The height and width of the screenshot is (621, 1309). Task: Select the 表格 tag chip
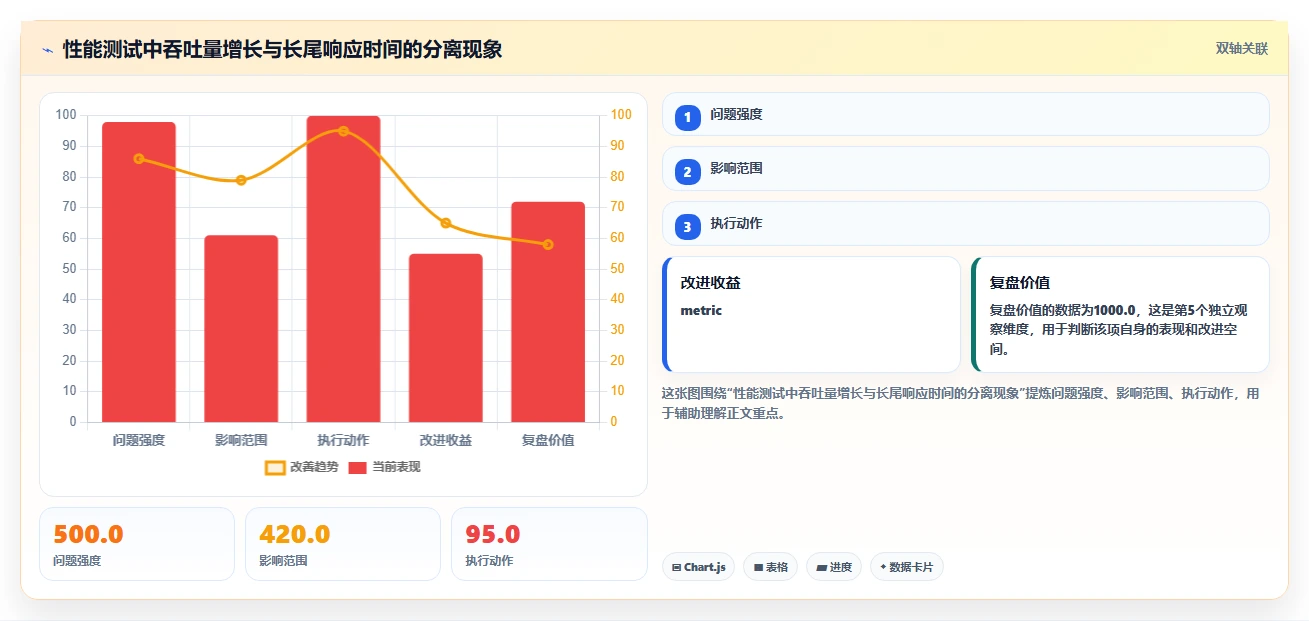click(x=770, y=567)
